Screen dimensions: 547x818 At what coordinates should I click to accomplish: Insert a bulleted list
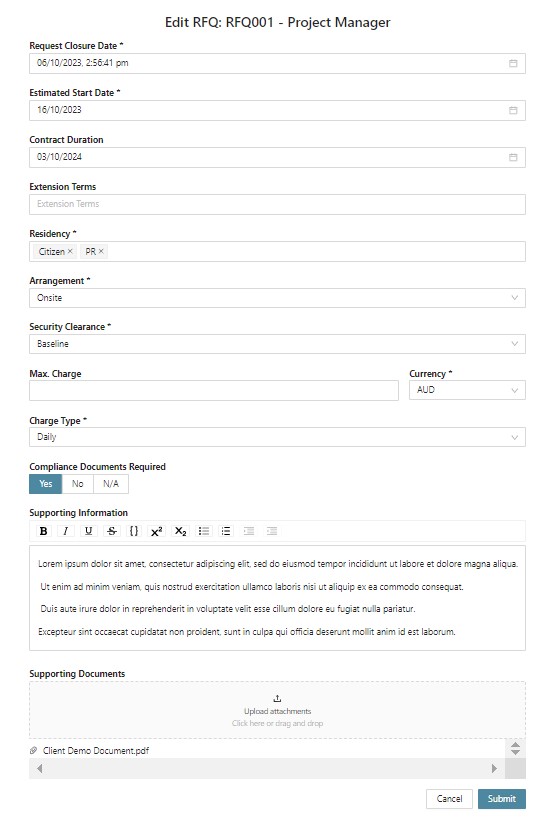(203, 531)
